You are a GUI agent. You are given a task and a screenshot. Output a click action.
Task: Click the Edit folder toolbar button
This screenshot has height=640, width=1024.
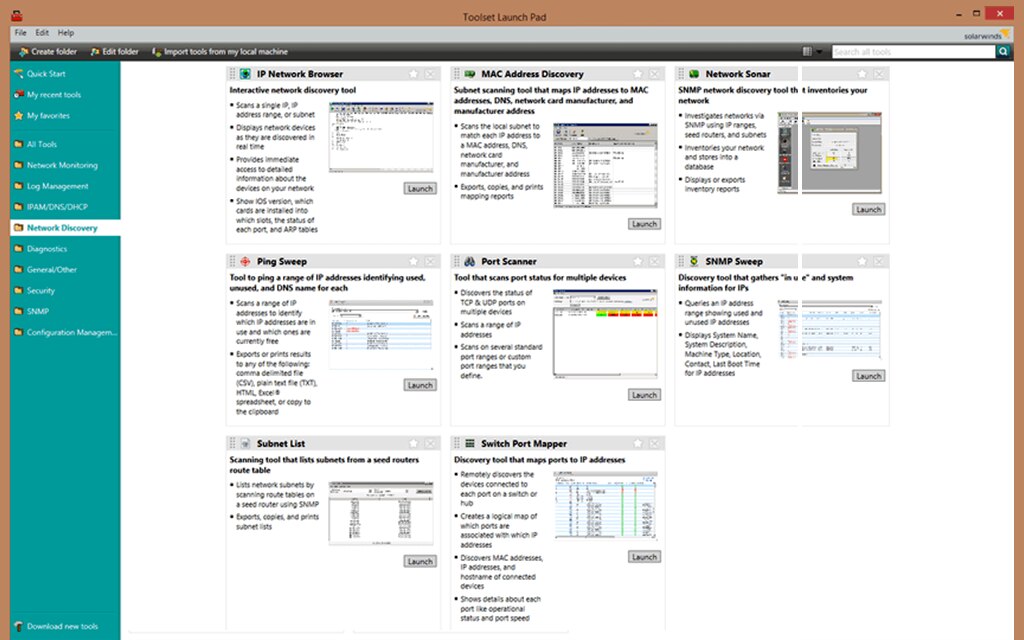click(x=112, y=51)
